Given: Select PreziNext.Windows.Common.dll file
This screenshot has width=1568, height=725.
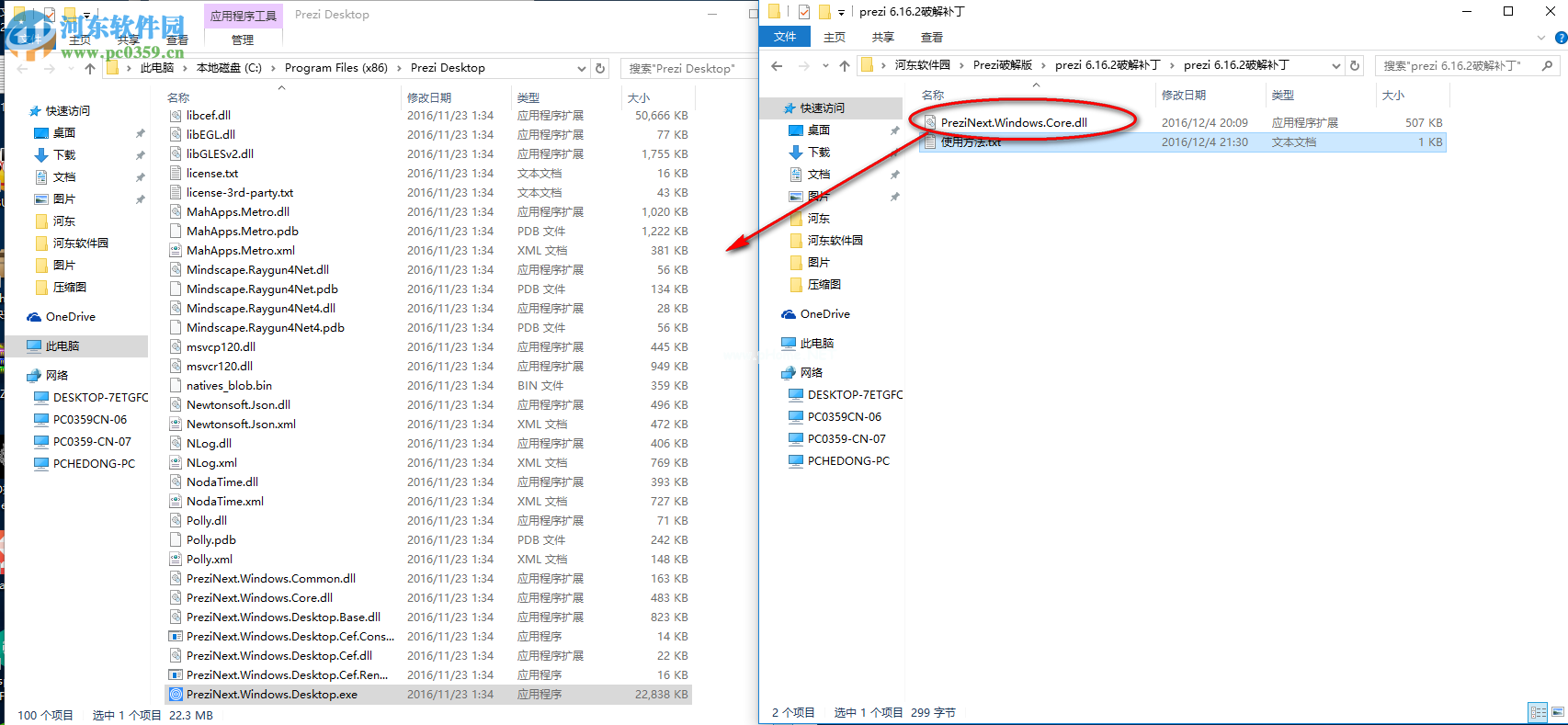Looking at the screenshot, I should (x=270, y=578).
